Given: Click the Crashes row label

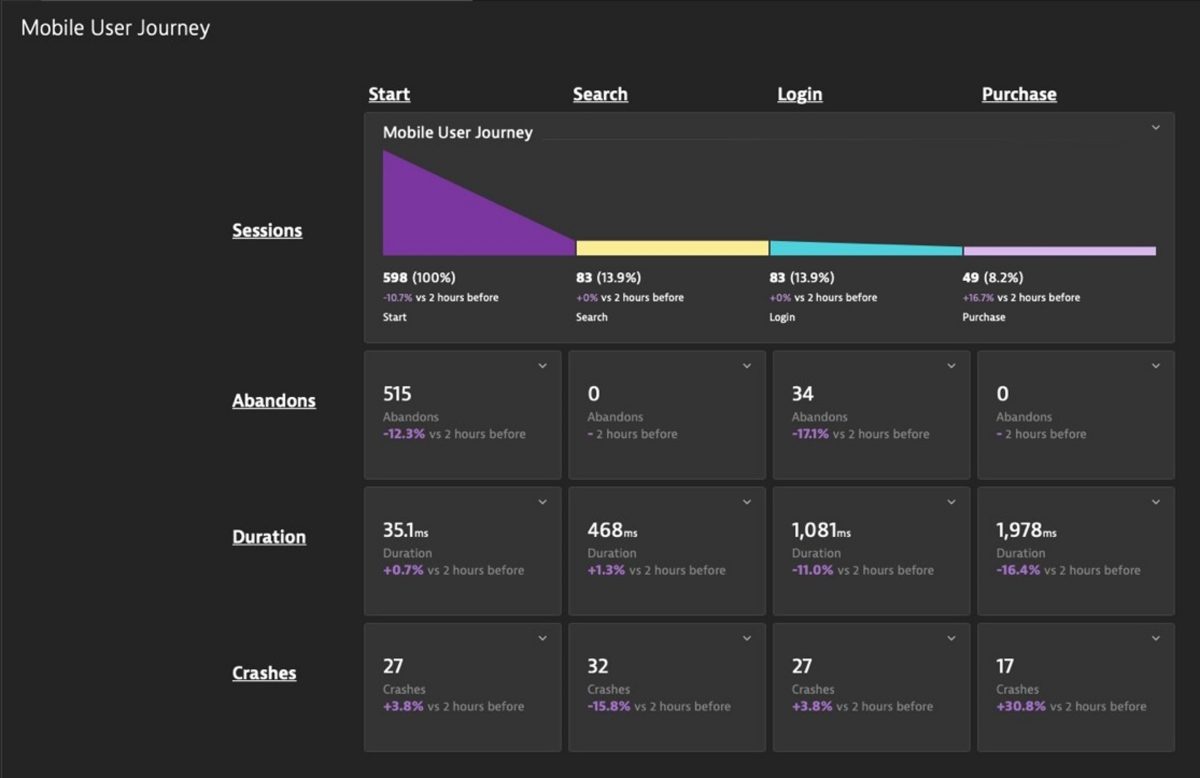Looking at the screenshot, I should tap(264, 672).
